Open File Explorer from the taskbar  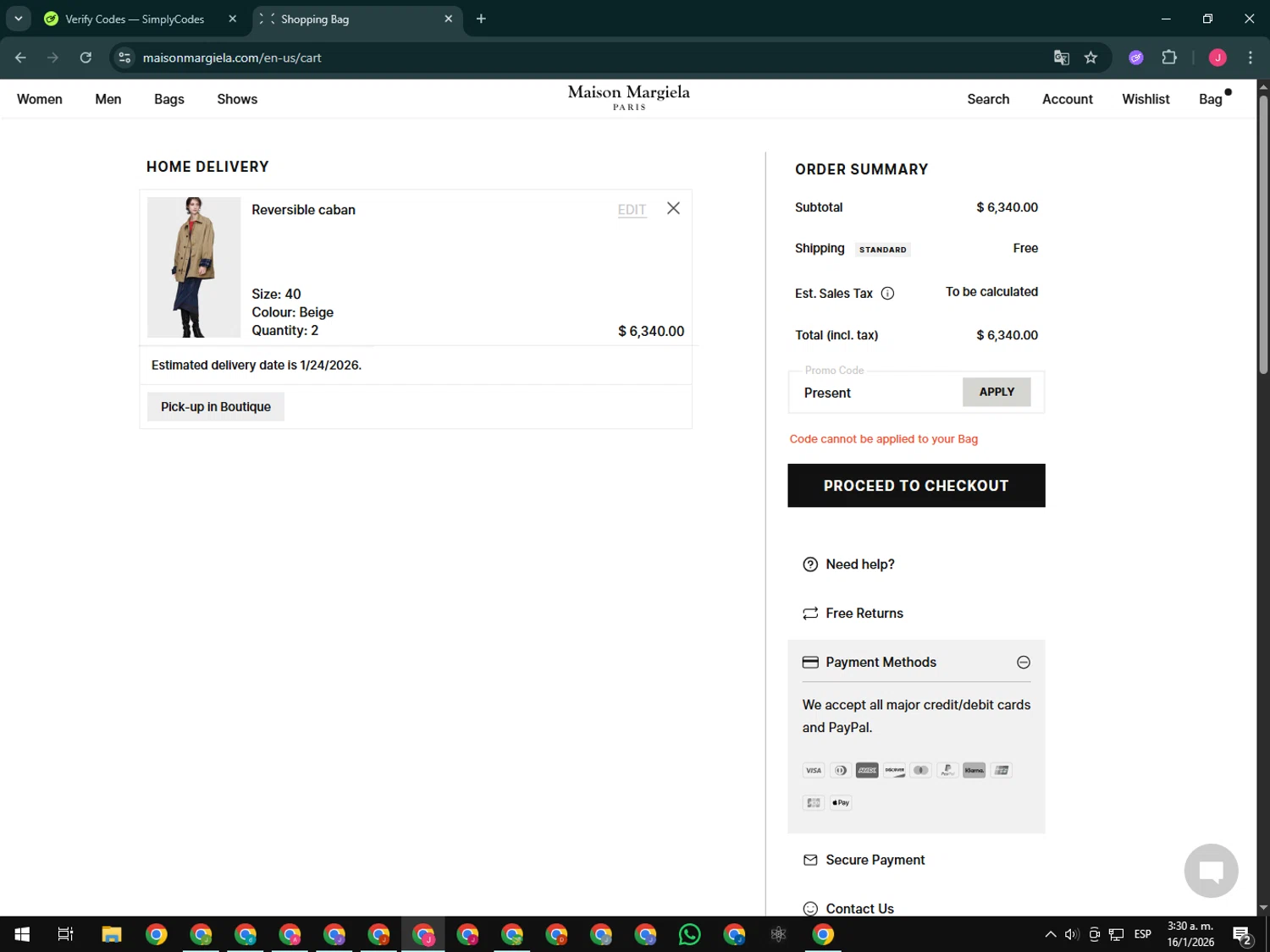click(112, 934)
